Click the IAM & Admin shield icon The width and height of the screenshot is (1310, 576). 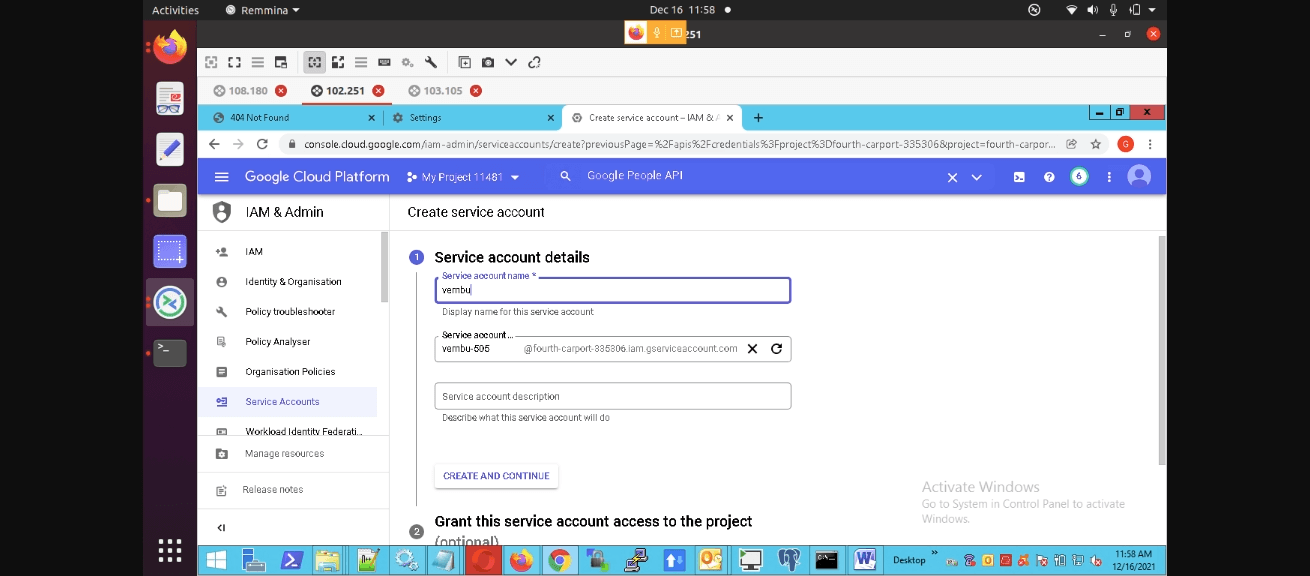(222, 212)
